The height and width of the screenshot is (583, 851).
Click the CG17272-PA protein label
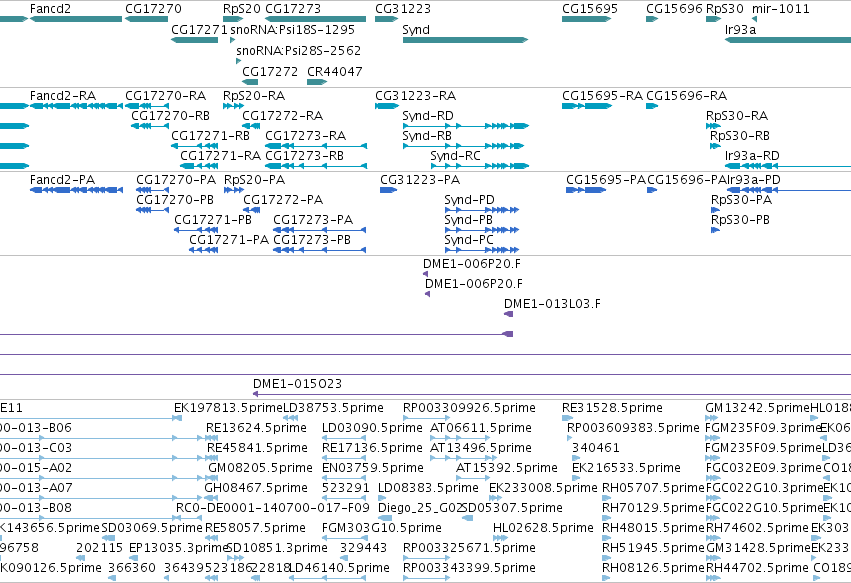point(283,200)
